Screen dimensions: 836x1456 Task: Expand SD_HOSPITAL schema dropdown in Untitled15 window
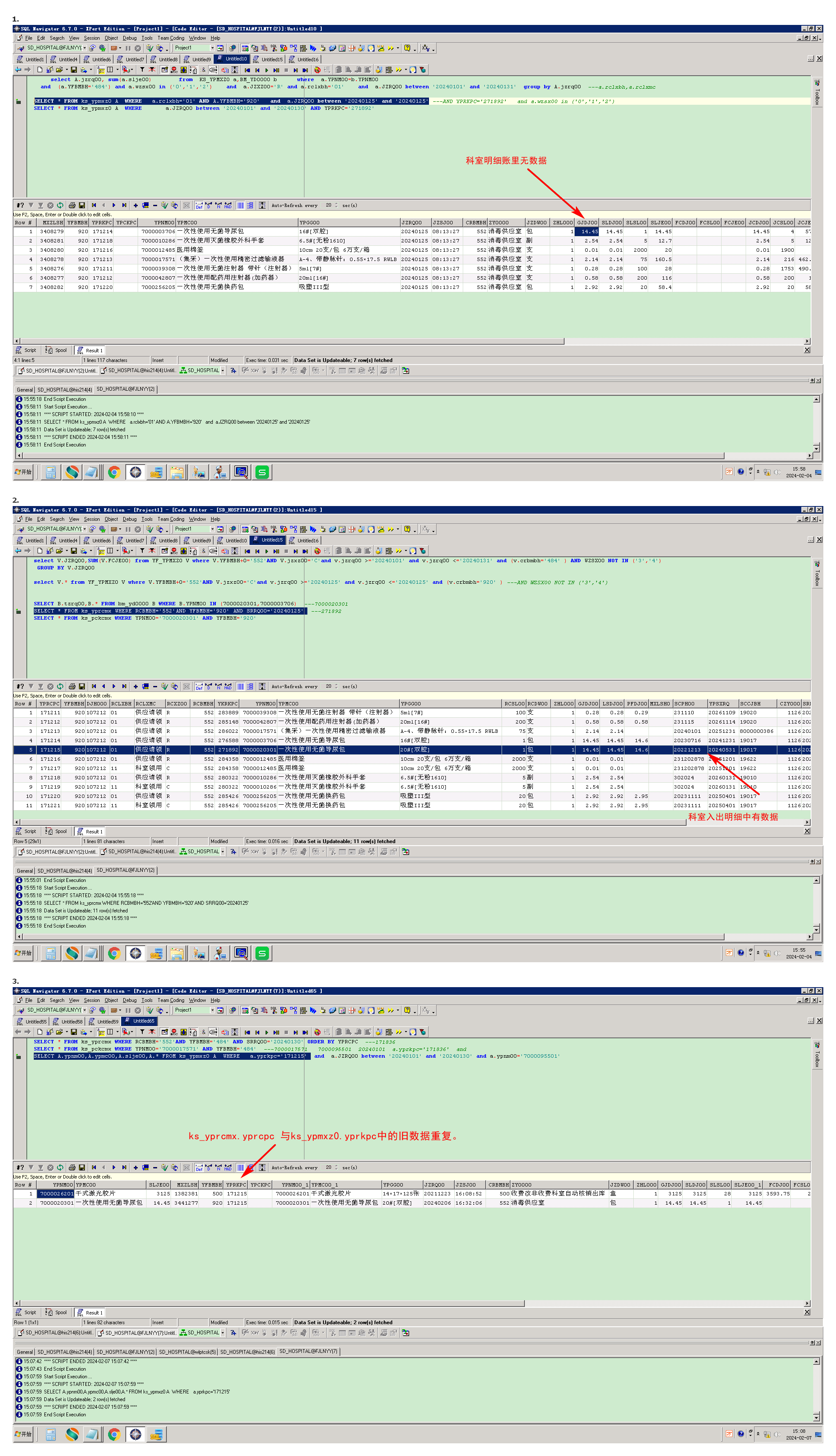tap(223, 852)
